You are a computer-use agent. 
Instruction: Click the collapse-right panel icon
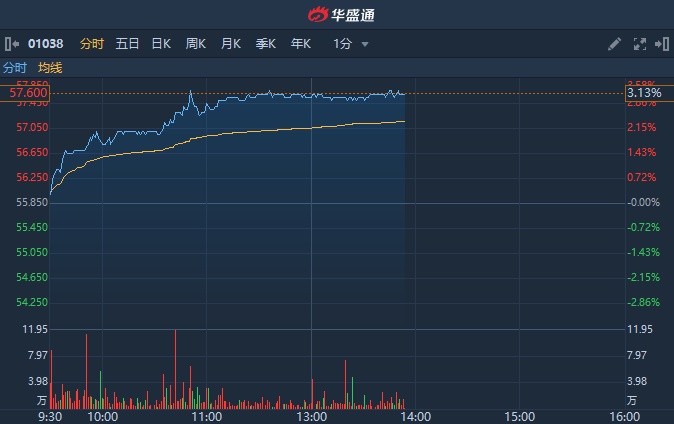(661, 44)
